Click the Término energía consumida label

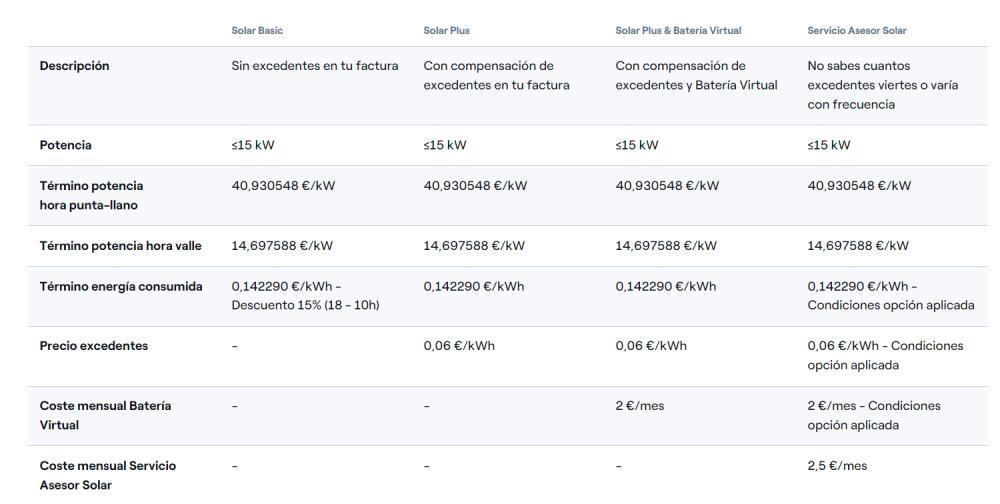(x=121, y=286)
